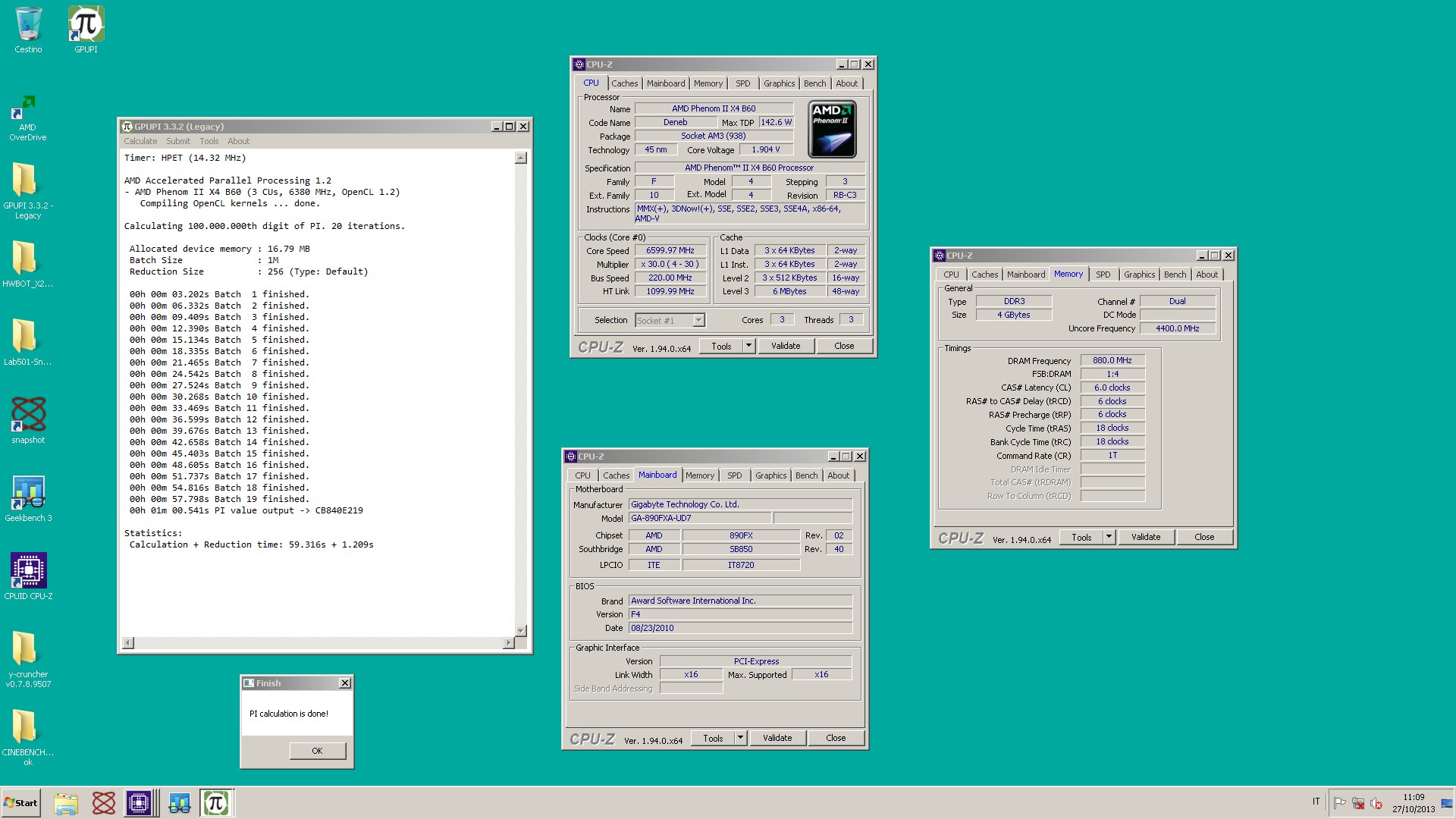Click the title icon of CPU-Z Mainboard window
1456x819 pixels.
click(570, 457)
